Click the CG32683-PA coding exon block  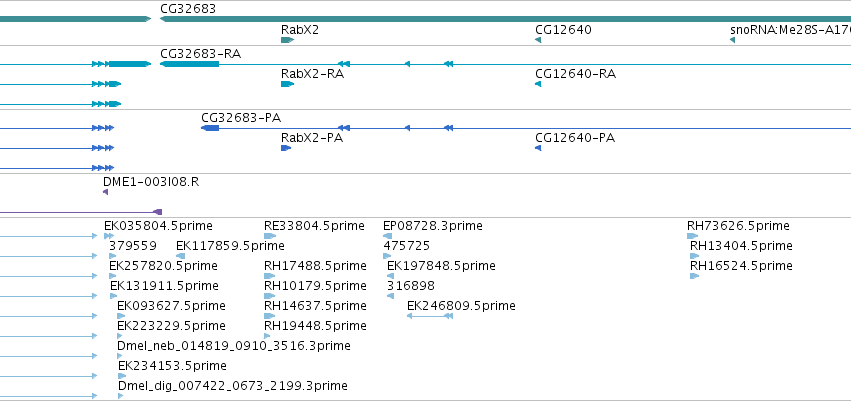click(210, 128)
